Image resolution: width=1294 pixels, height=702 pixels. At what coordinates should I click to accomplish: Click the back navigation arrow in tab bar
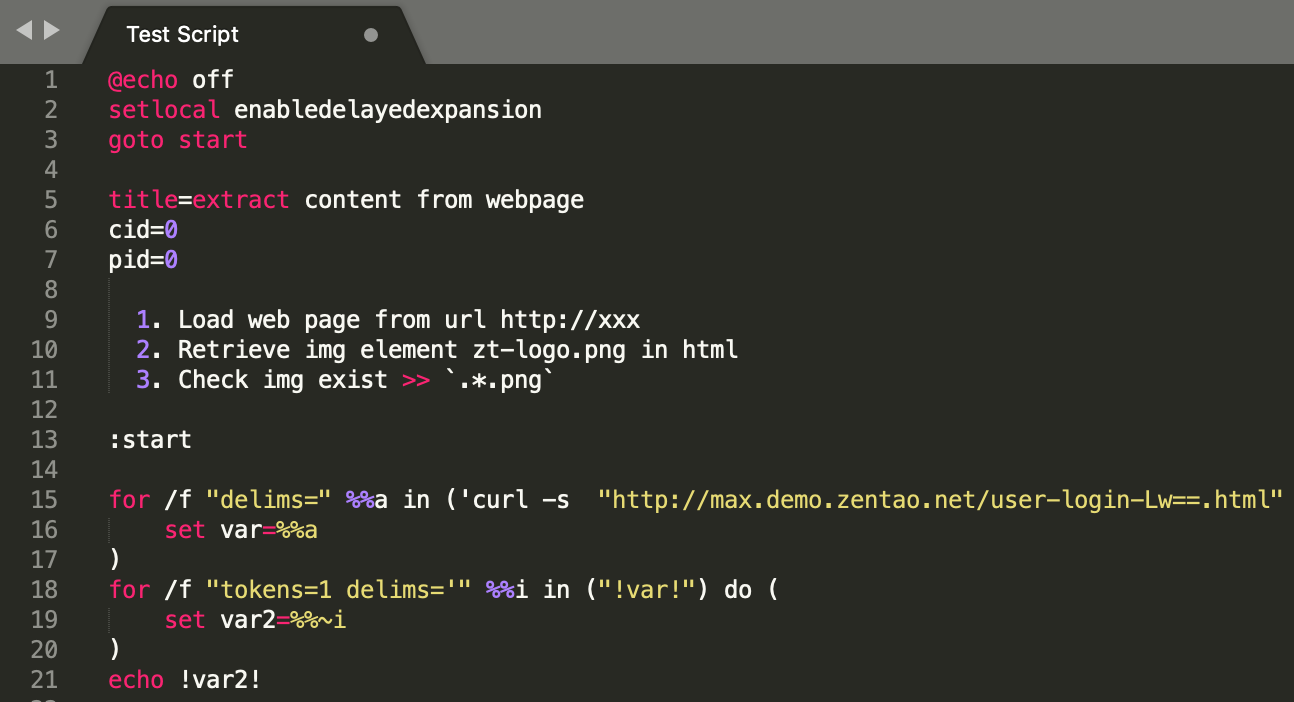[25, 31]
